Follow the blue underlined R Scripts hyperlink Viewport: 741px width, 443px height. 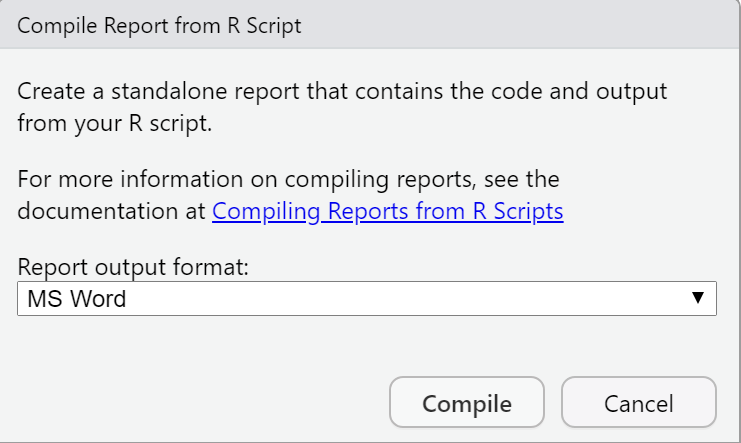pos(388,211)
